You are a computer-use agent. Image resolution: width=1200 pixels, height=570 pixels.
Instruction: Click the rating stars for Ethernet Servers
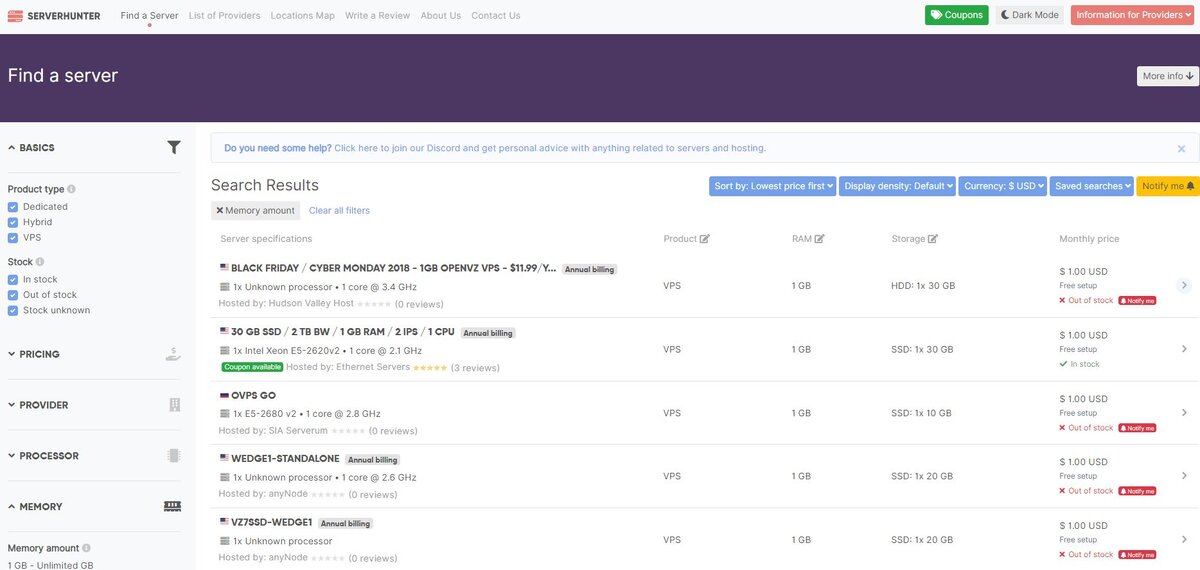[430, 368]
